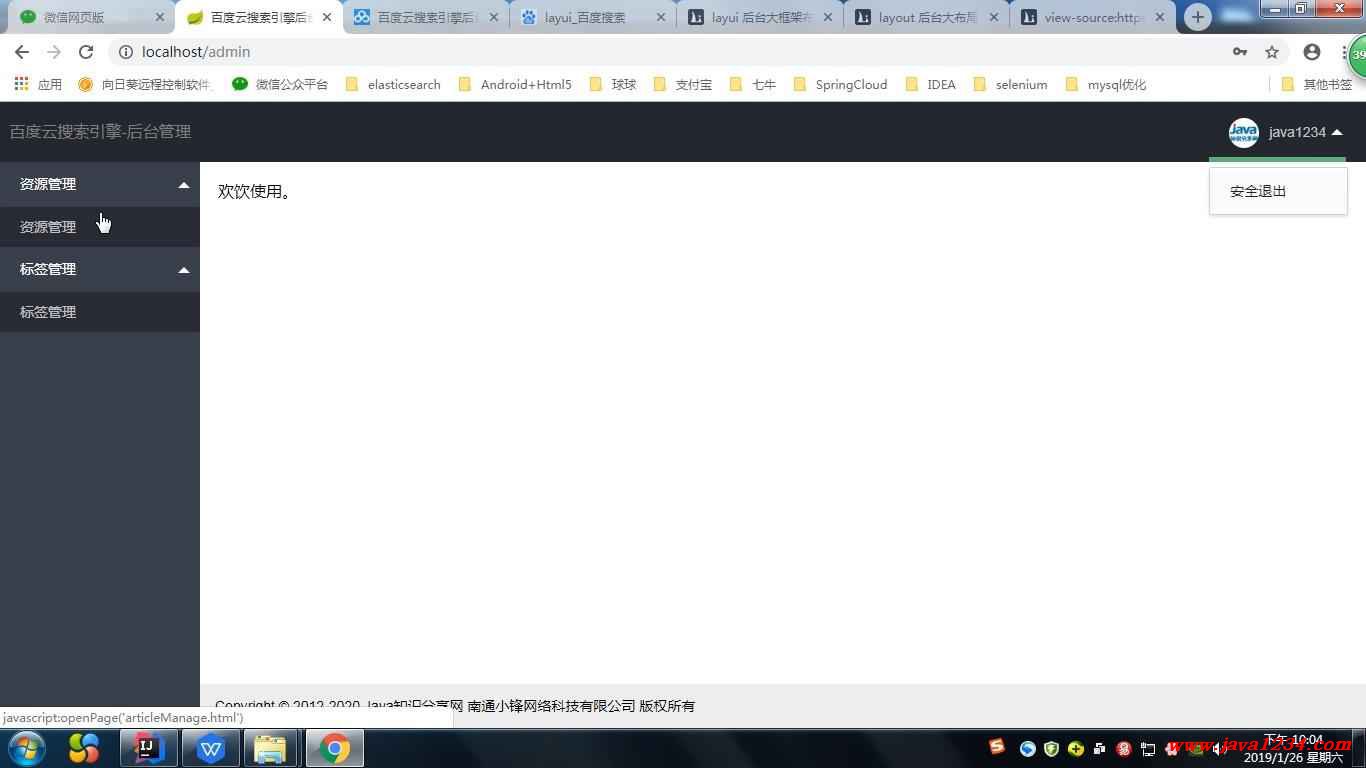This screenshot has width=1366, height=768.
Task: Click the site info icon in address bar
Action: coord(125,52)
